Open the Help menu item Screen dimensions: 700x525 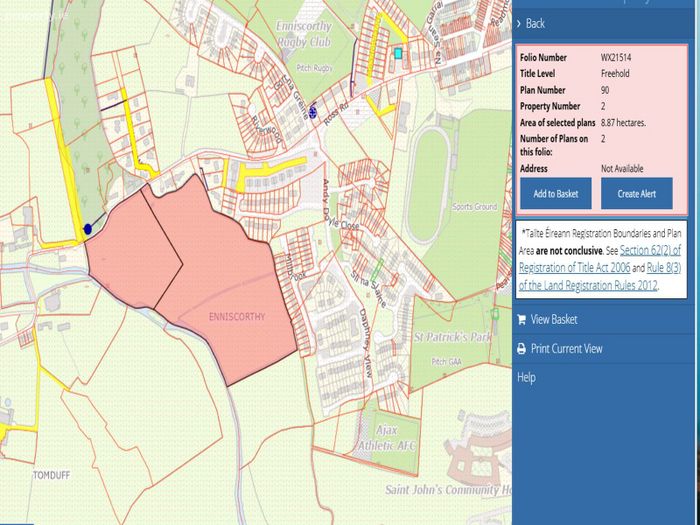[526, 377]
